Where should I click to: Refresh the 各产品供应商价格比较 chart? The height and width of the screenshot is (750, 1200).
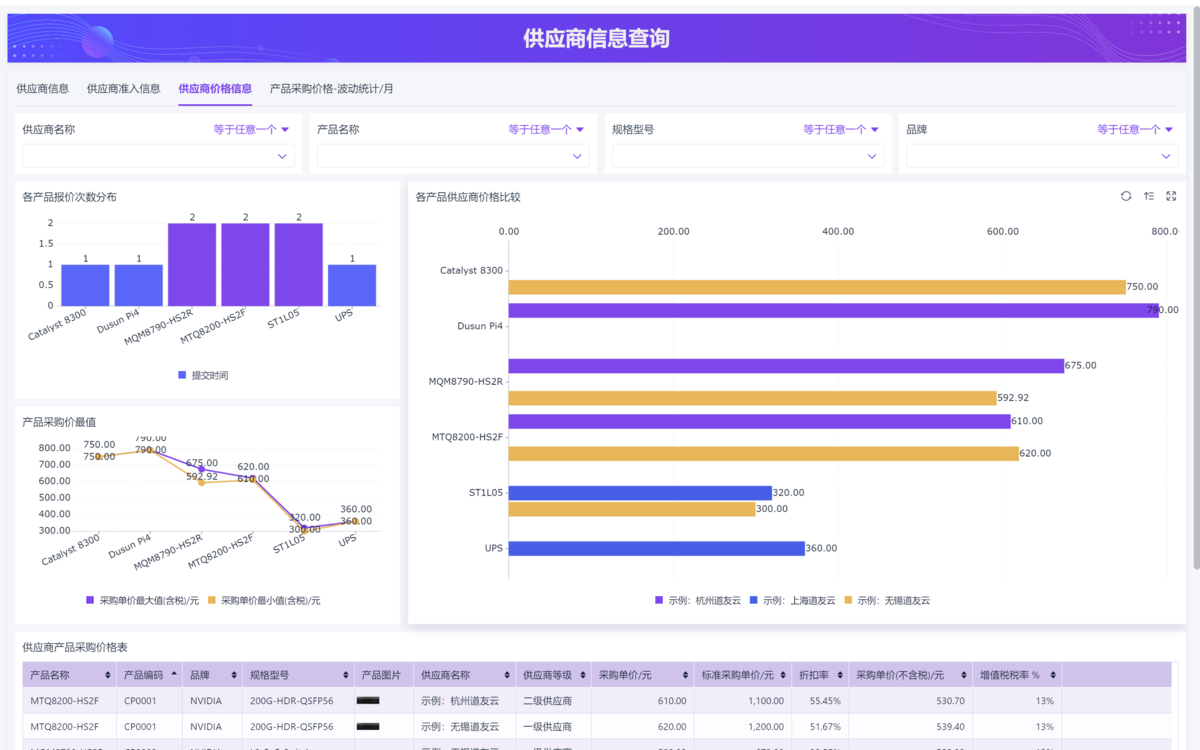coord(1126,196)
